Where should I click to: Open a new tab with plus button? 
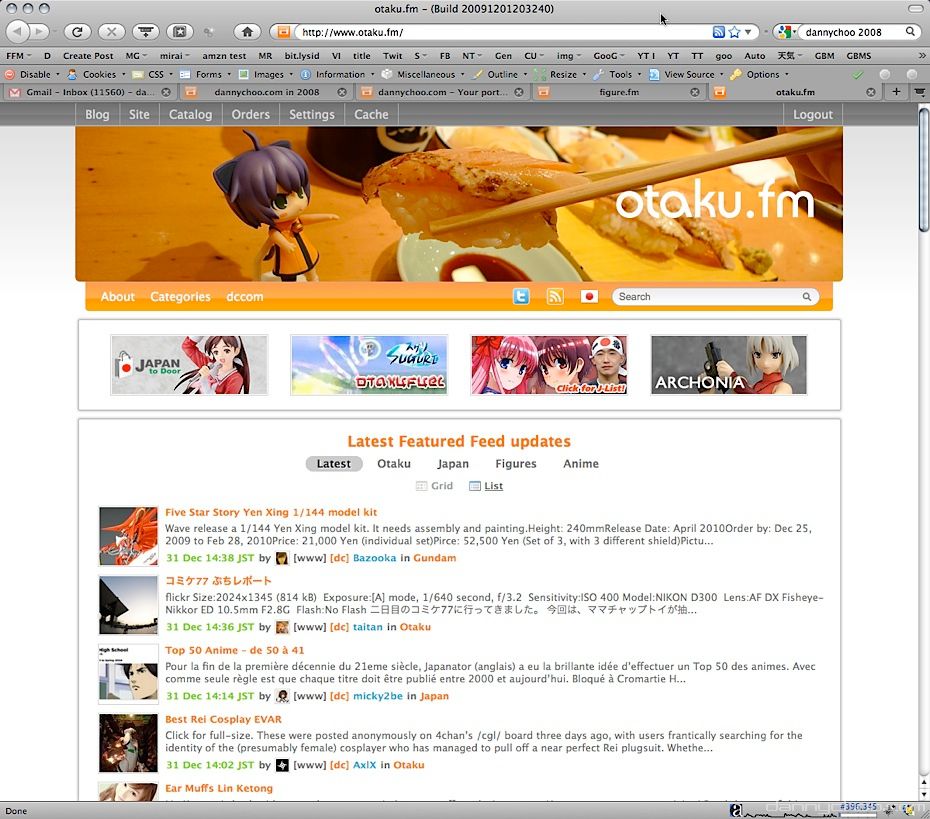coord(896,92)
